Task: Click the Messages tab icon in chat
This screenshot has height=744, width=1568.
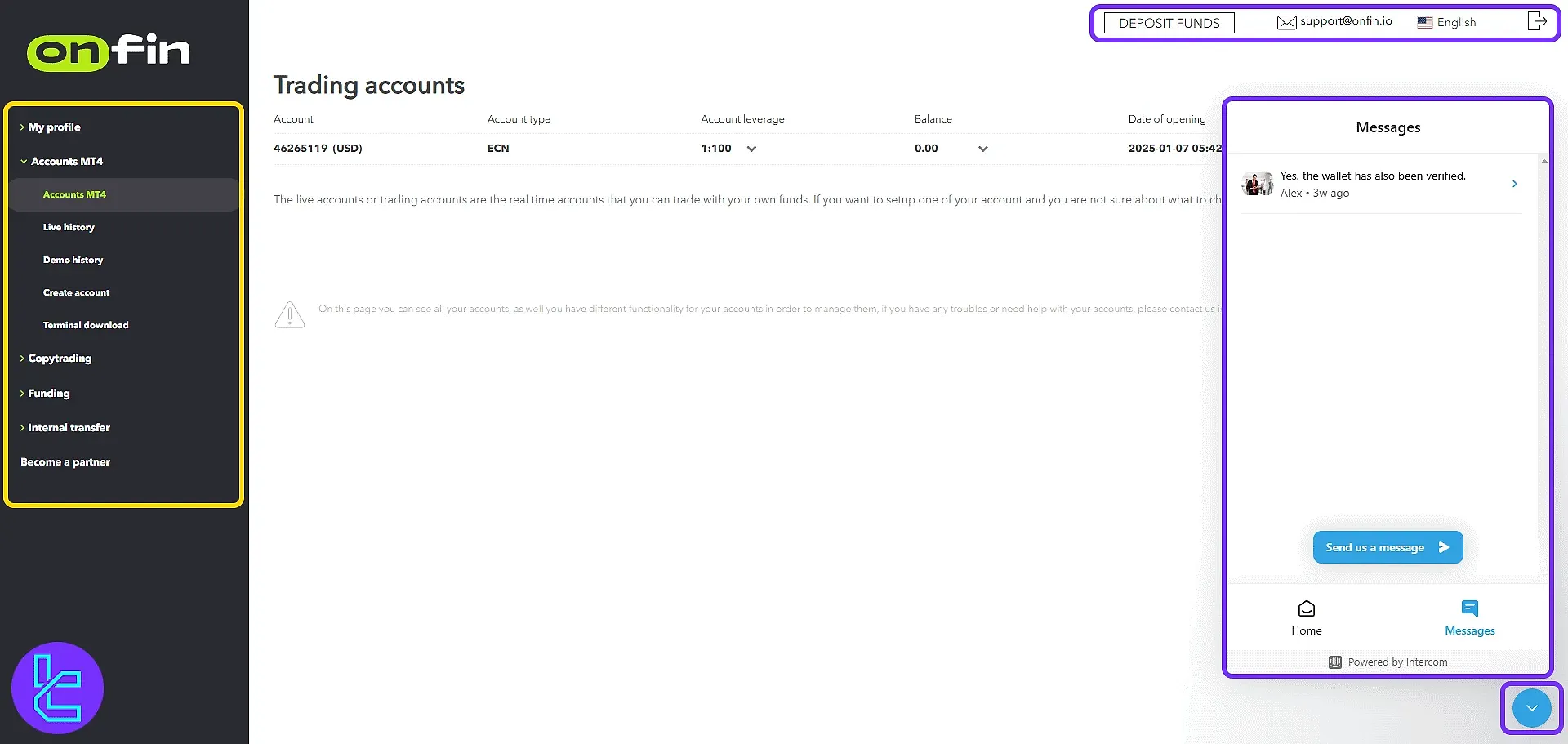Action: point(1469,608)
